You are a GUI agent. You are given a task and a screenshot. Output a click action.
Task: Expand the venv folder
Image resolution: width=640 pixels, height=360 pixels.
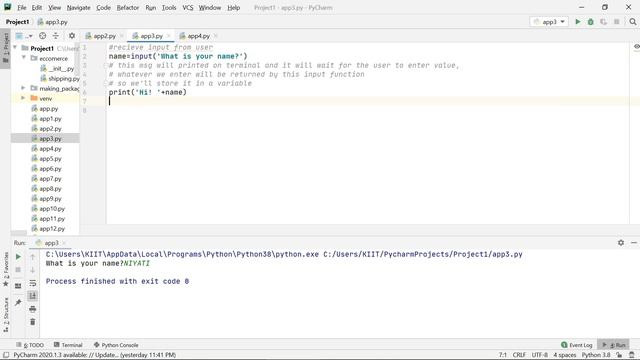tap(23, 98)
